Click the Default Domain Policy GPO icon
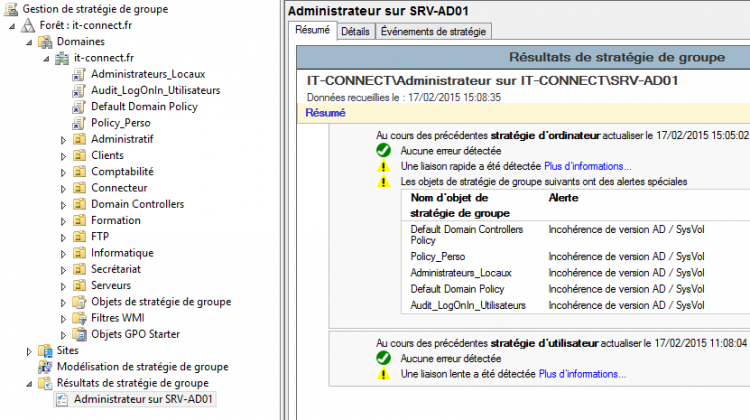The height and width of the screenshot is (420, 750). pyautogui.click(x=79, y=107)
